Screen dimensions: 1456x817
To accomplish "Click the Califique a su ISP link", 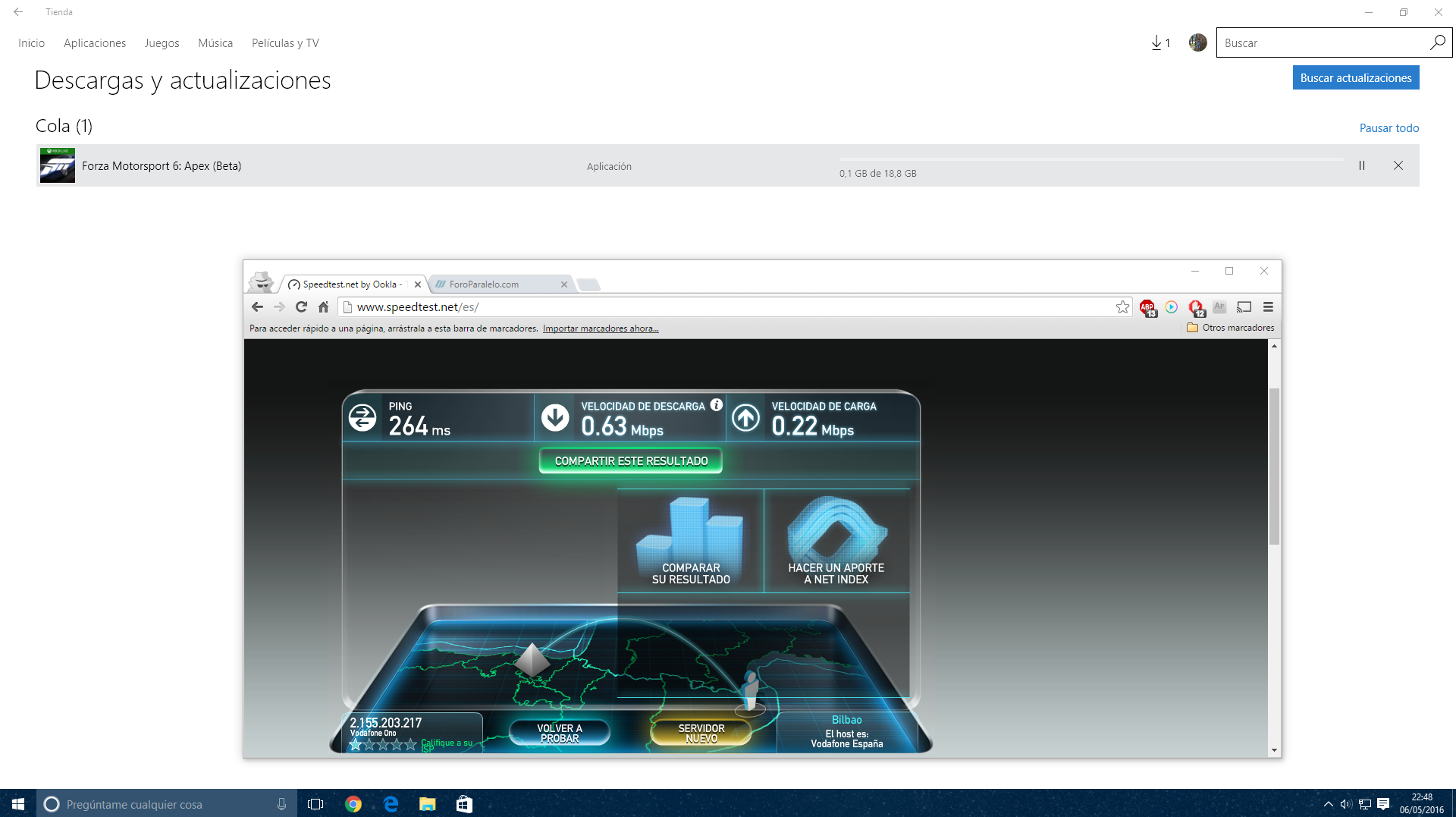I will (x=447, y=745).
